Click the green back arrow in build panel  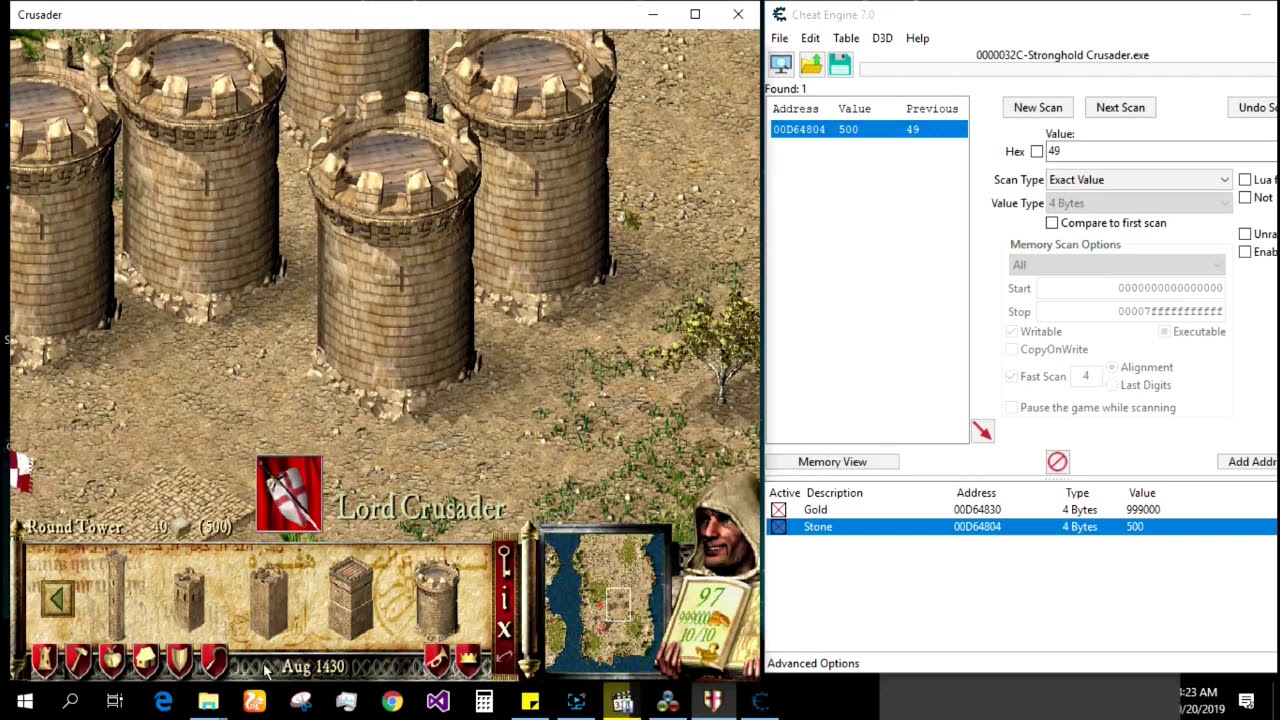click(x=57, y=600)
